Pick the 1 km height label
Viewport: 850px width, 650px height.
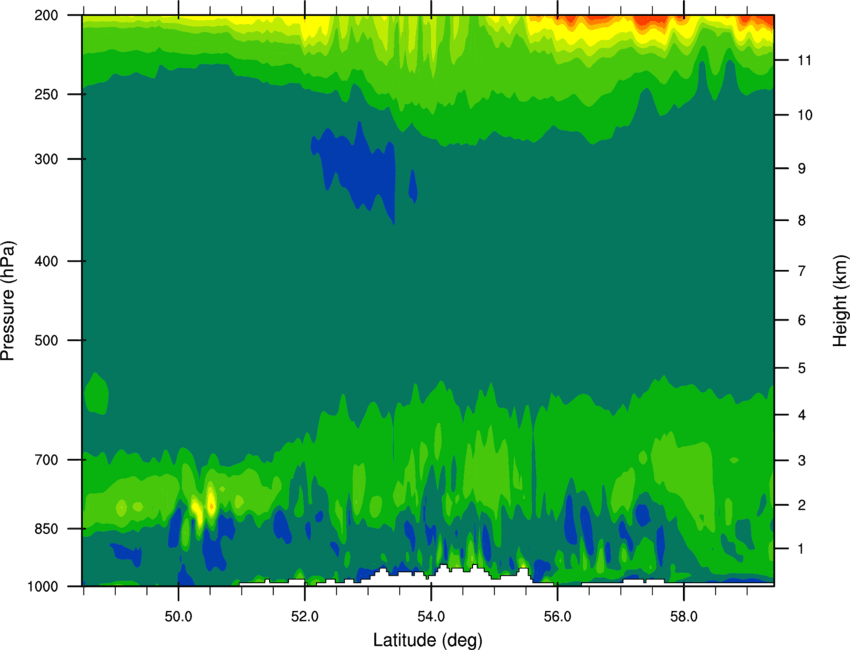click(802, 549)
